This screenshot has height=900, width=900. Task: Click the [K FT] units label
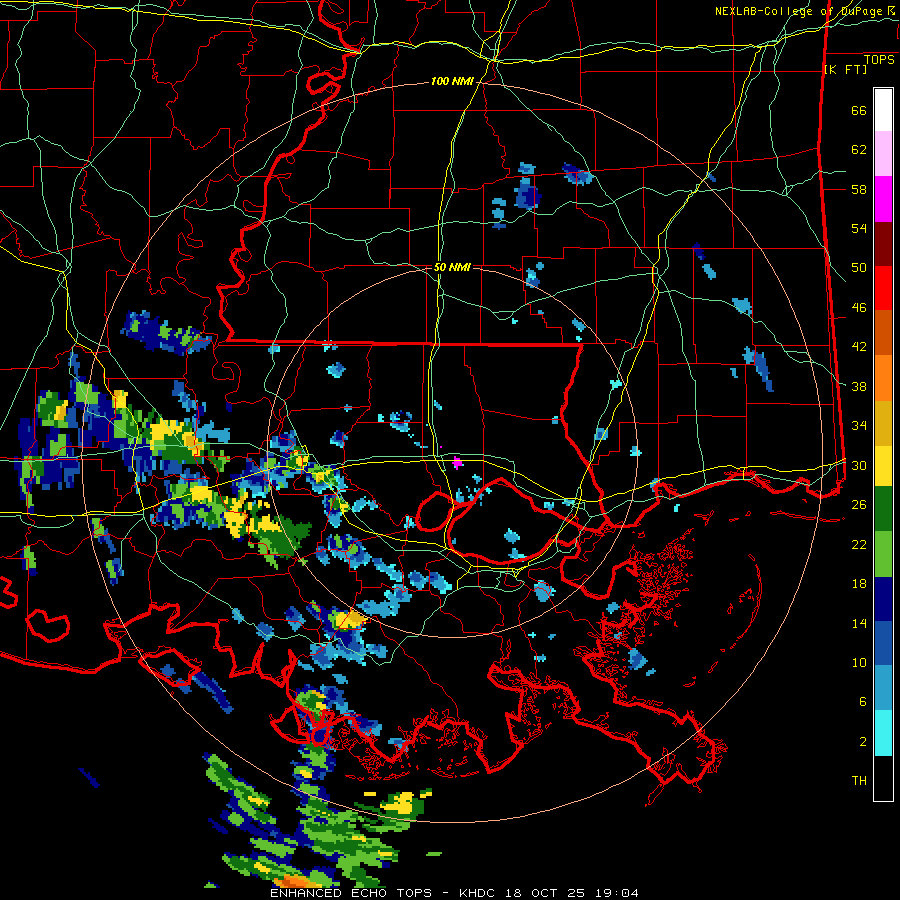tap(845, 69)
